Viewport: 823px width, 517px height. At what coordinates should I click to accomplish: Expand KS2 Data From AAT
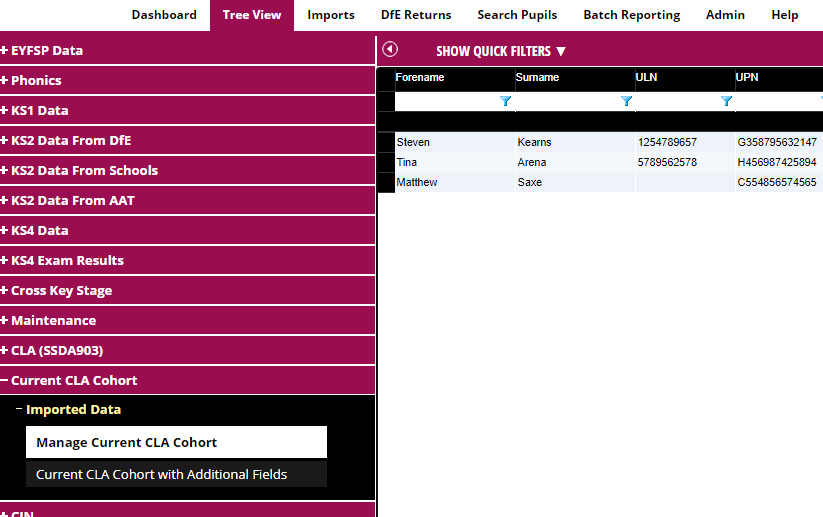point(187,200)
